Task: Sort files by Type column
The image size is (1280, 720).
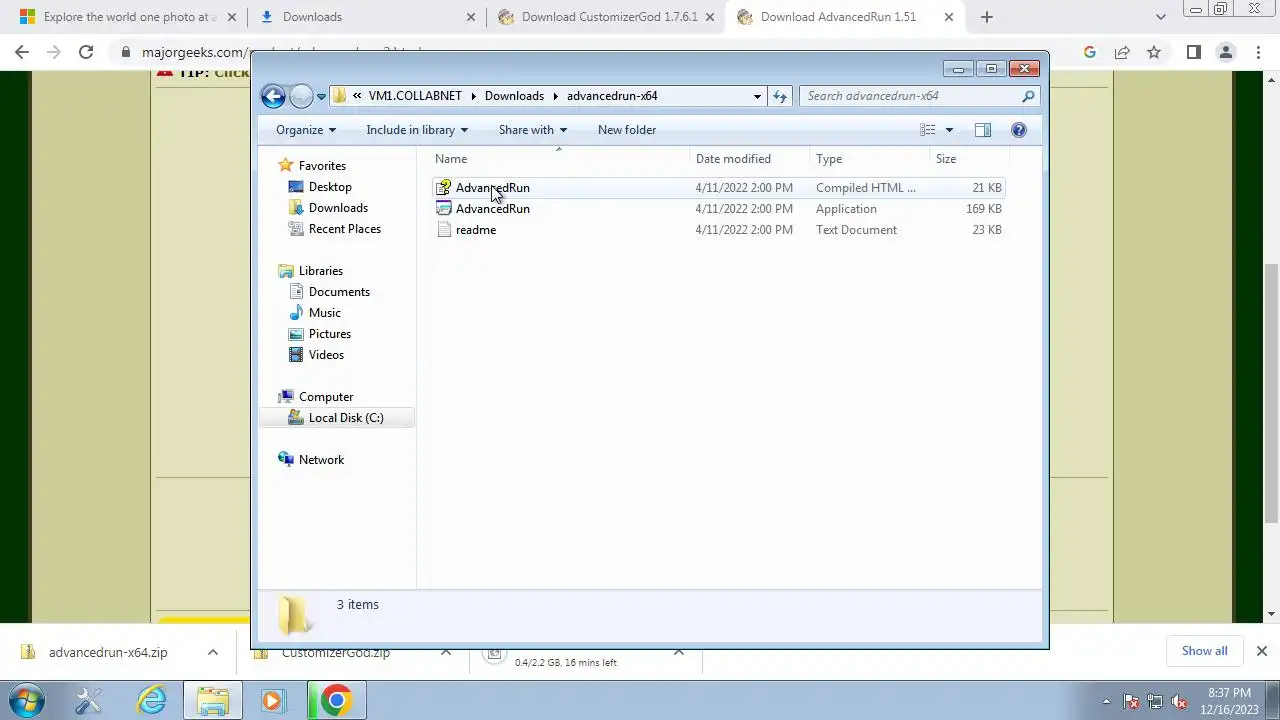Action: 869,159
